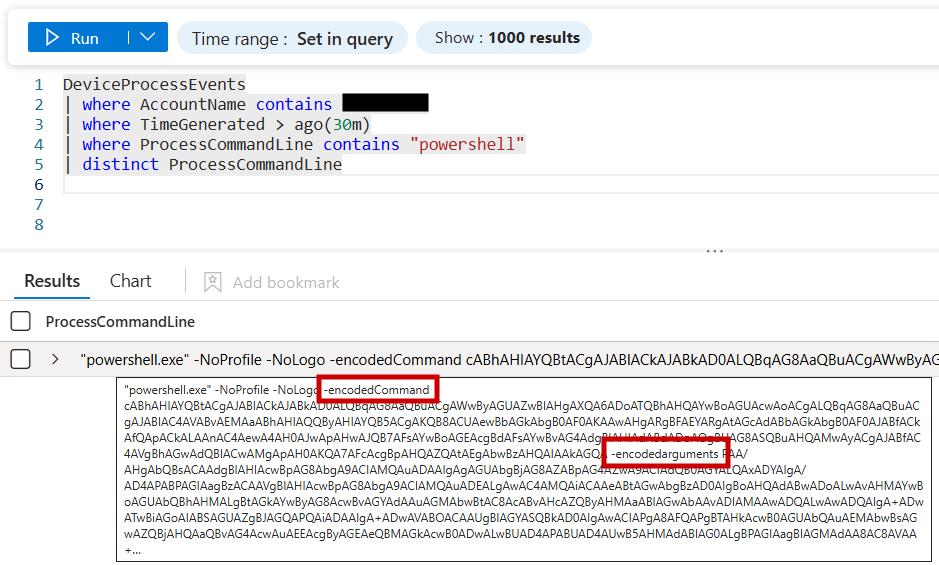Viewport: 939px width, 565px height.
Task: Click the ProcessCommandLine column header
Action: 120,322
